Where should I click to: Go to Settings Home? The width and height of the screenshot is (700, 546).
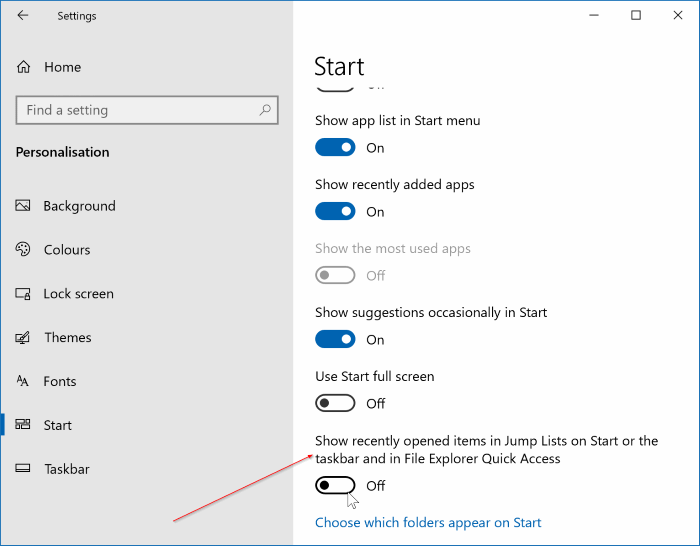click(x=62, y=67)
